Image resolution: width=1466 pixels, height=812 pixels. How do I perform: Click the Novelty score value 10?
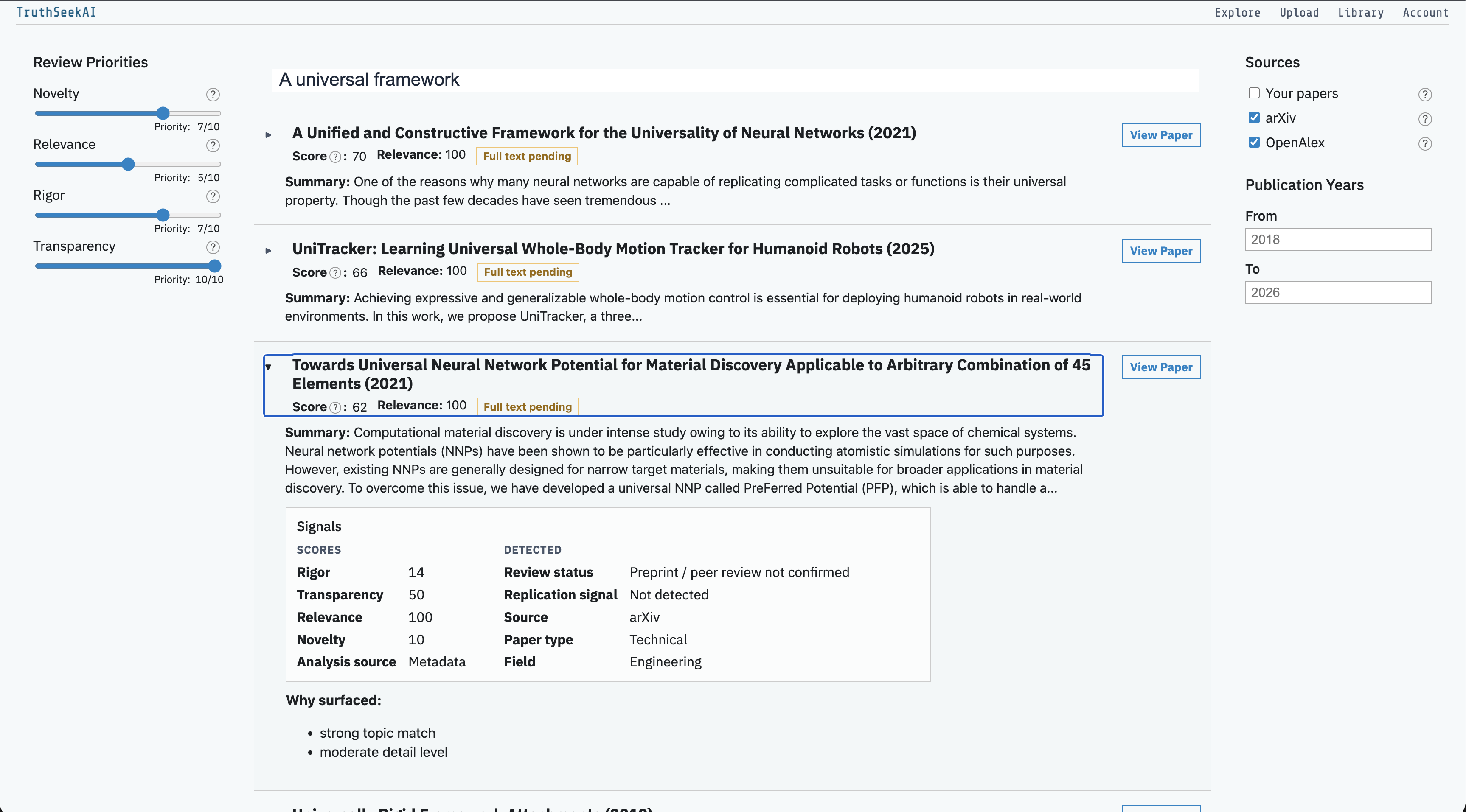coord(416,640)
